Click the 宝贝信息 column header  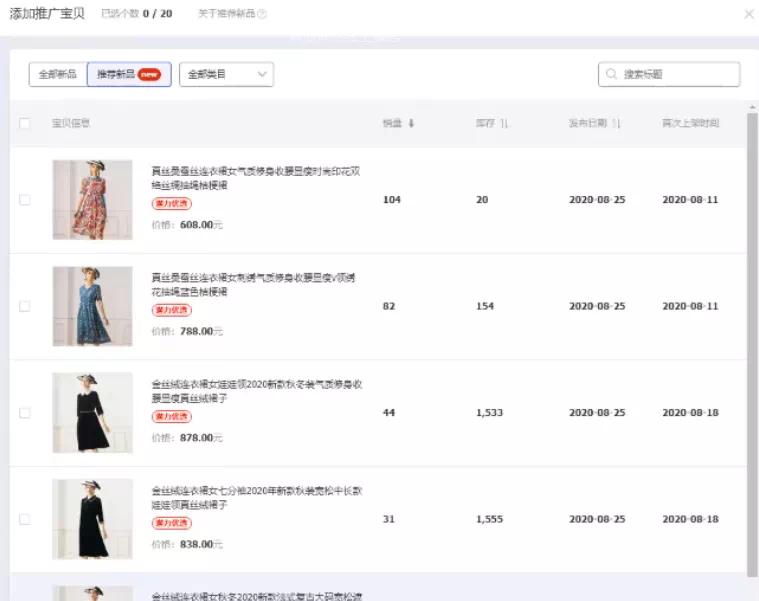point(71,123)
